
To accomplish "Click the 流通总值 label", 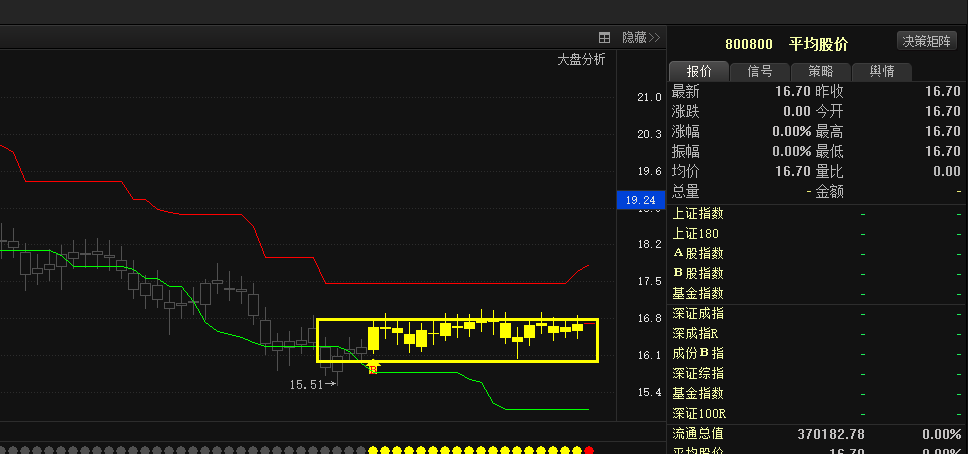I will [698, 434].
